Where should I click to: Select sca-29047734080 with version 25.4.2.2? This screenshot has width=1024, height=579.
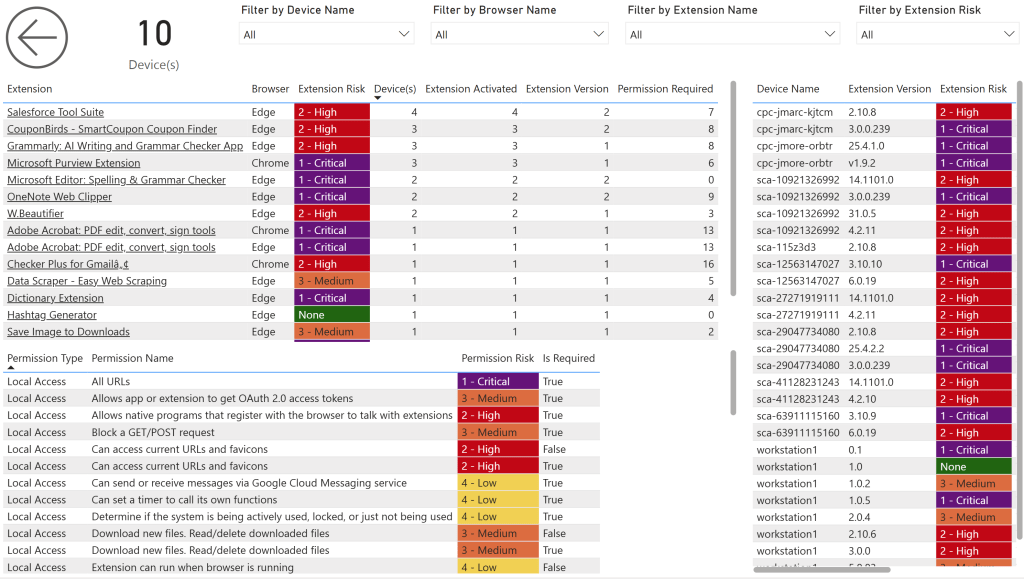(x=882, y=349)
